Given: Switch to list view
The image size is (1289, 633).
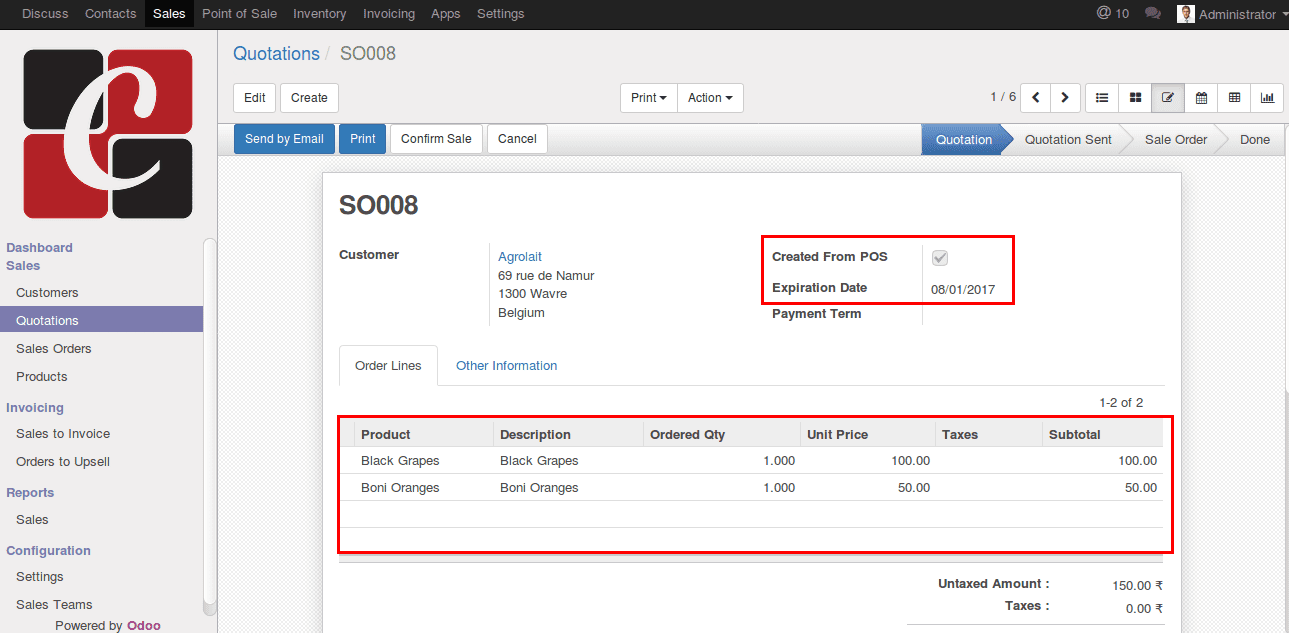Looking at the screenshot, I should coord(1102,98).
